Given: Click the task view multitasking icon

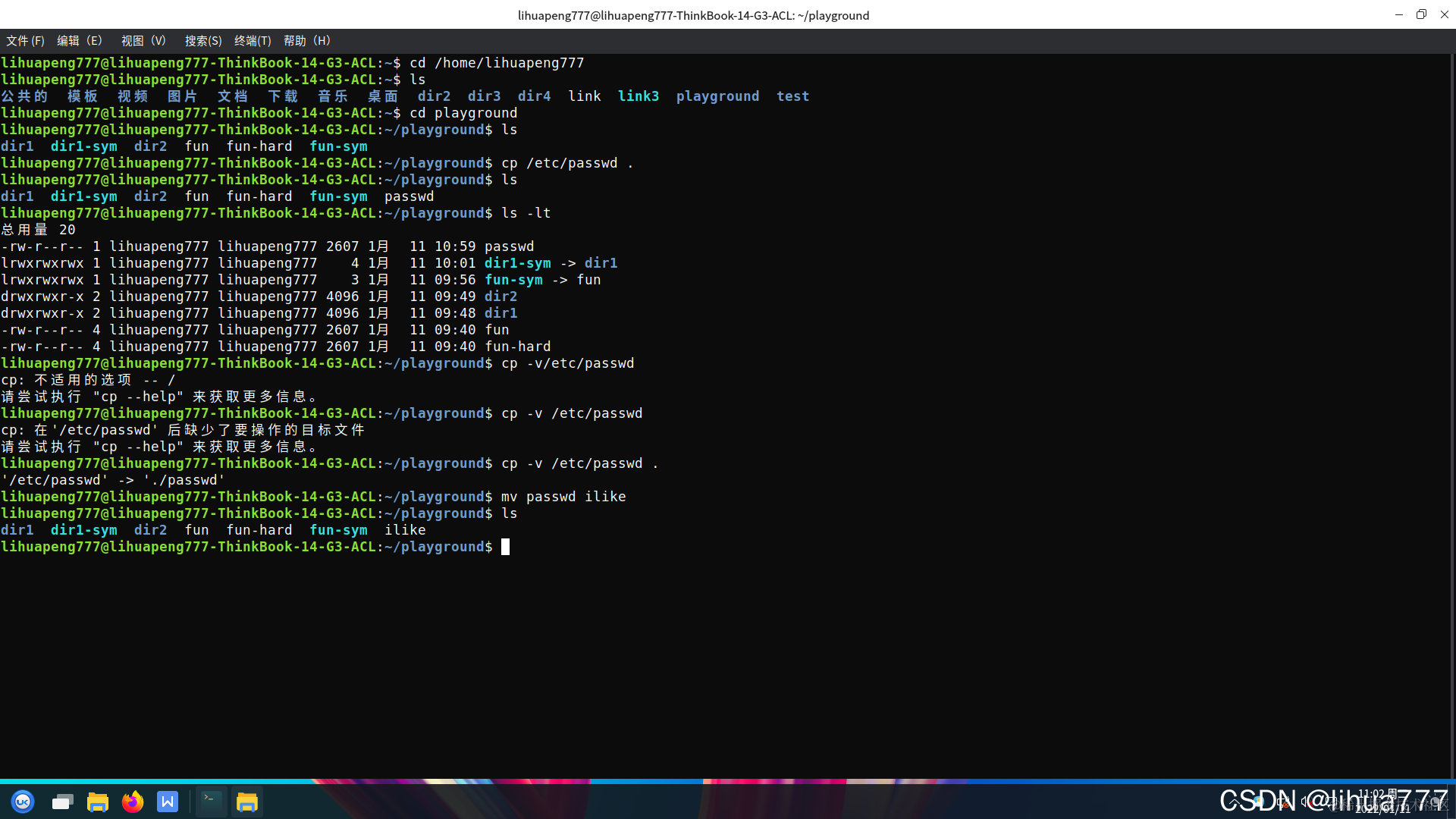Looking at the screenshot, I should [62, 802].
